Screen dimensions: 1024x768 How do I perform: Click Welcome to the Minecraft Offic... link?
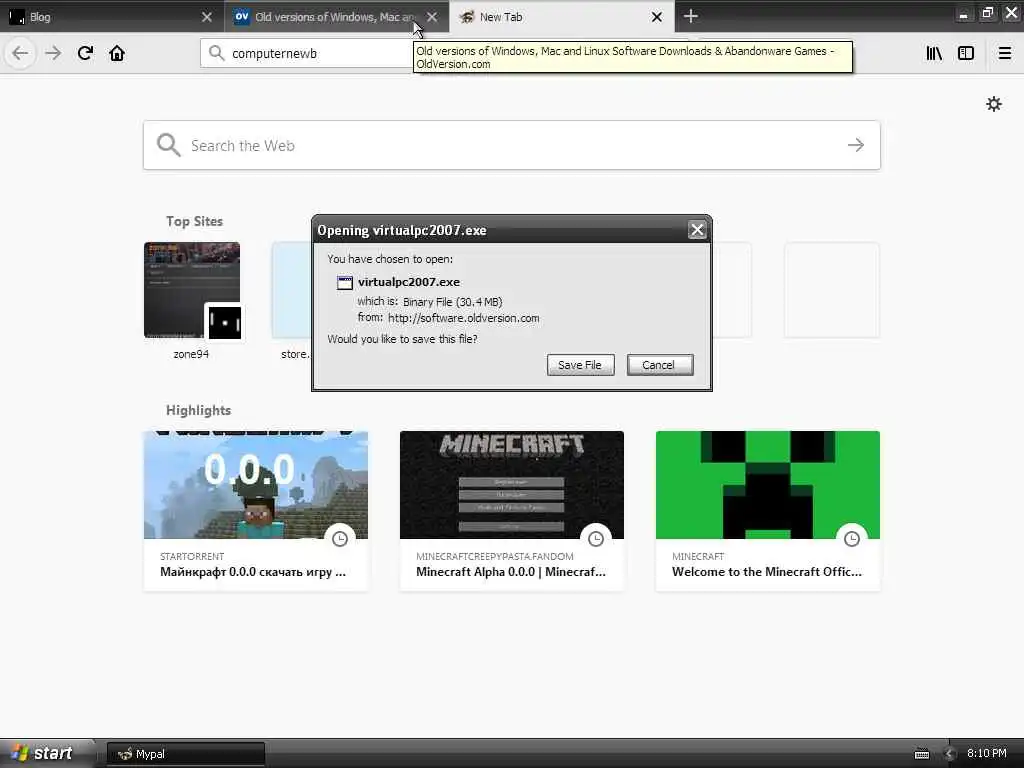tap(767, 571)
